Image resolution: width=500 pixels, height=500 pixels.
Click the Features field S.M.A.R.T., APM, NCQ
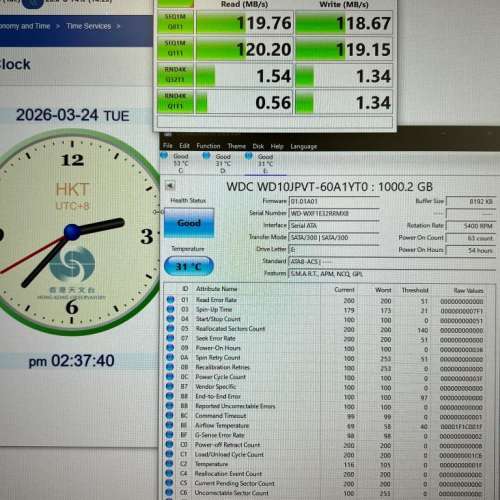click(392, 274)
